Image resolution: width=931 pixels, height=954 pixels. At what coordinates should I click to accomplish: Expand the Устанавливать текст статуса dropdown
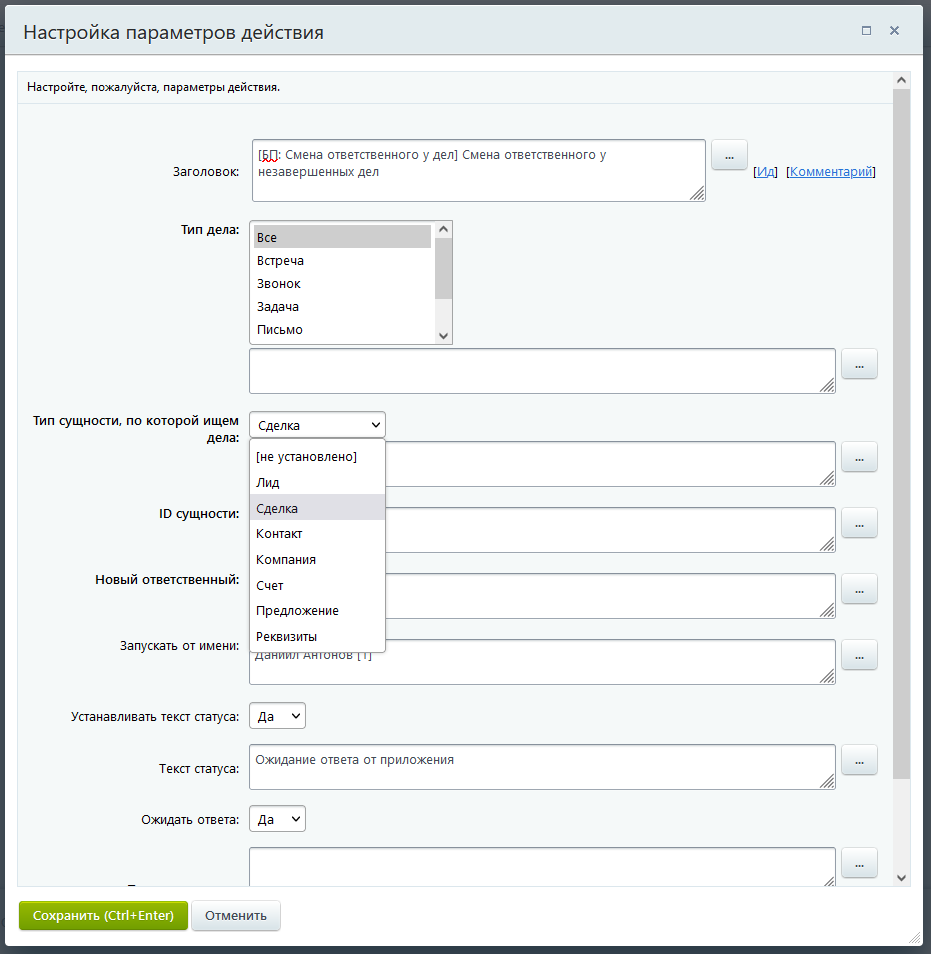pyautogui.click(x=277, y=716)
